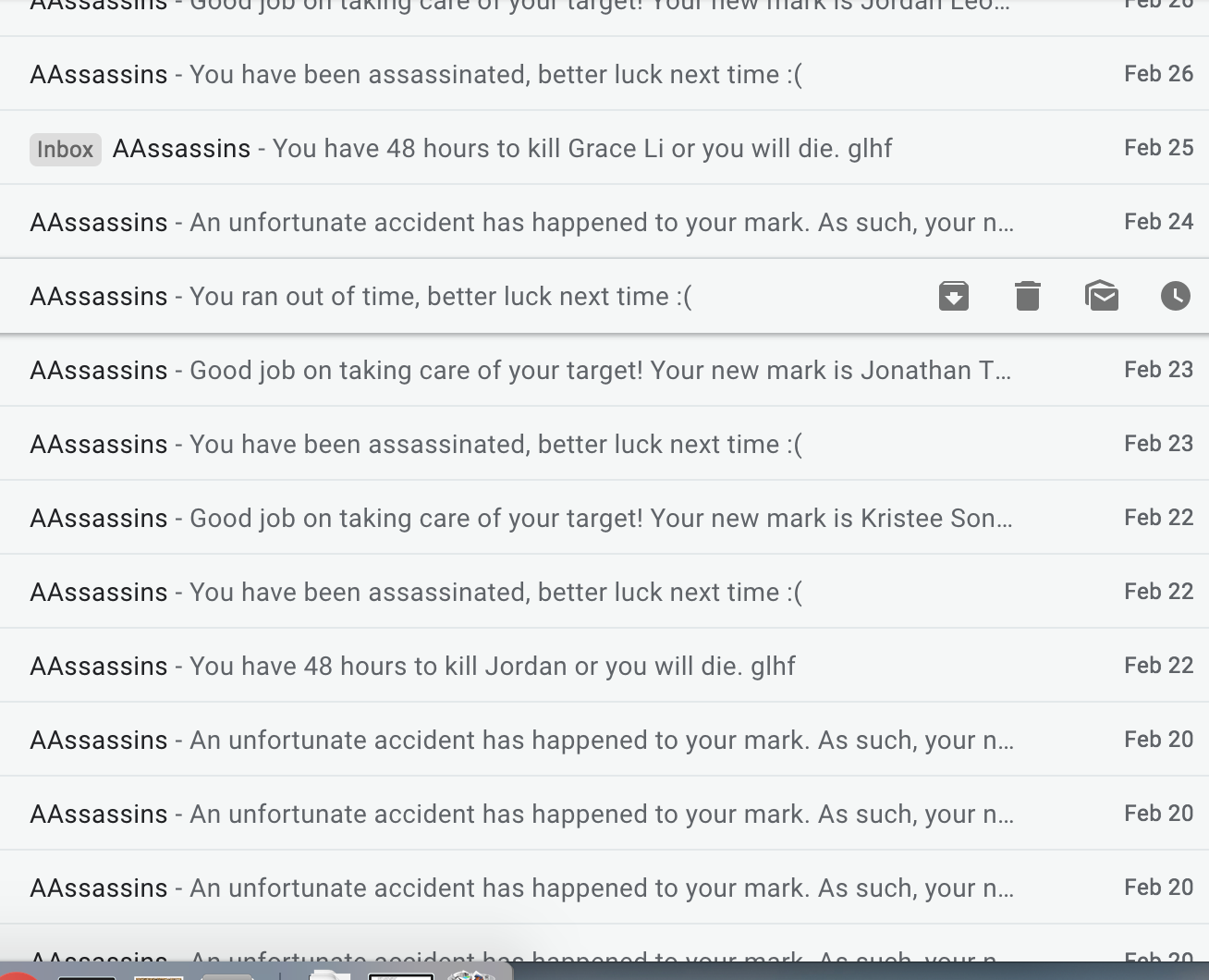Delete the "You ran out of time" email
The width and height of the screenshot is (1209, 980).
point(1028,296)
